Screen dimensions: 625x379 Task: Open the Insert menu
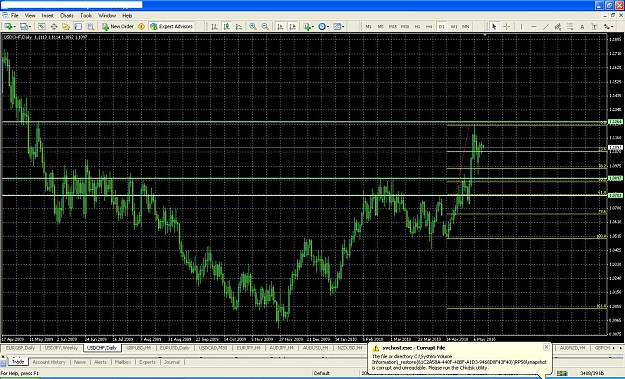point(47,16)
